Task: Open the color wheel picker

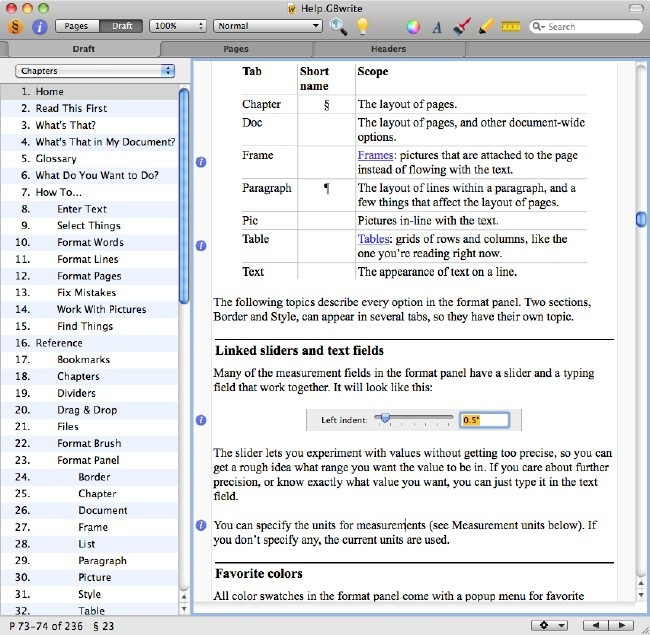Action: tap(413, 27)
